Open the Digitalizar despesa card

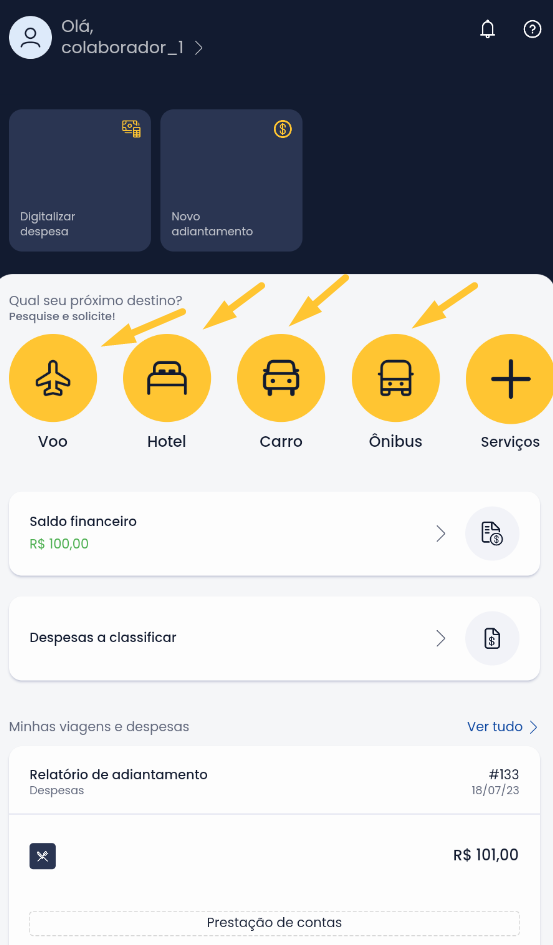[x=80, y=180]
